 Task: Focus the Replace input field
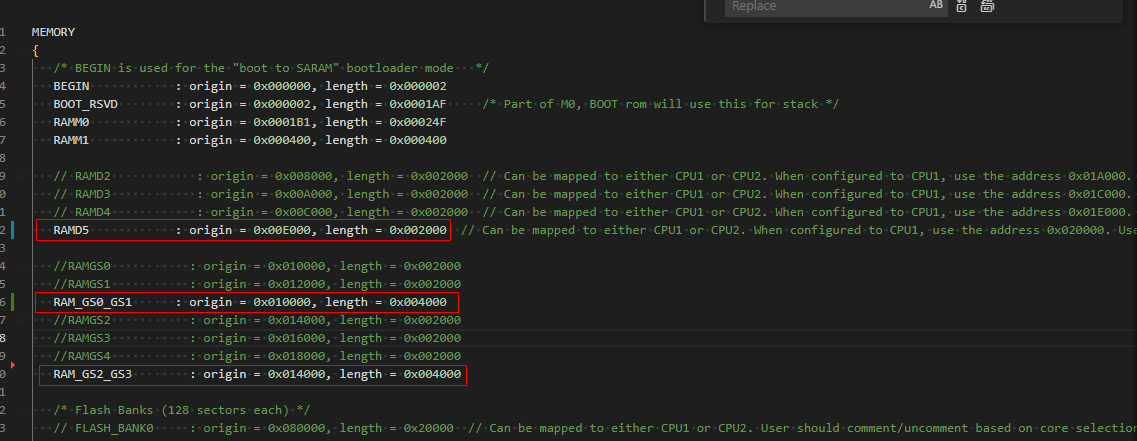(827, 6)
